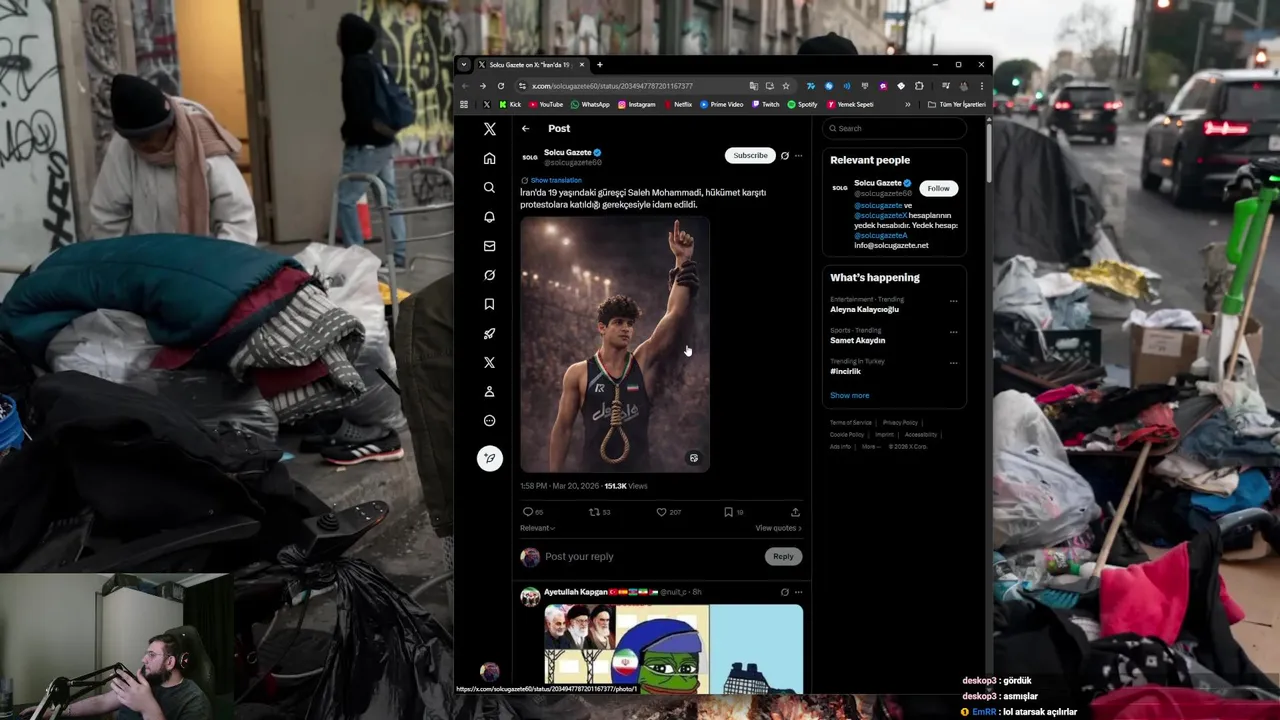The height and width of the screenshot is (720, 1280).
Task: Reload the page with refresh icon
Action: coord(501,86)
